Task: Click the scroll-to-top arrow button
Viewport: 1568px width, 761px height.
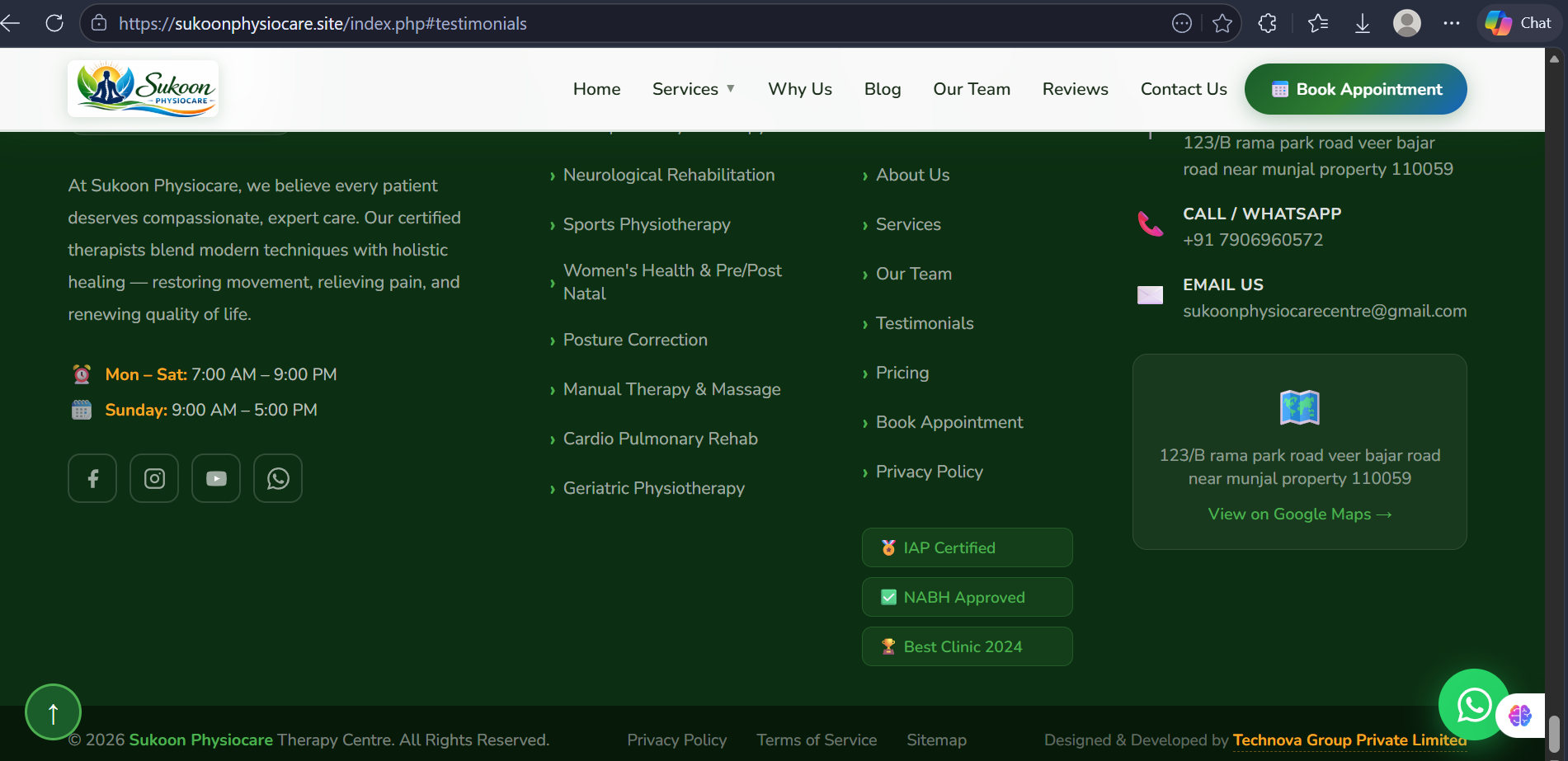Action: pos(53,712)
